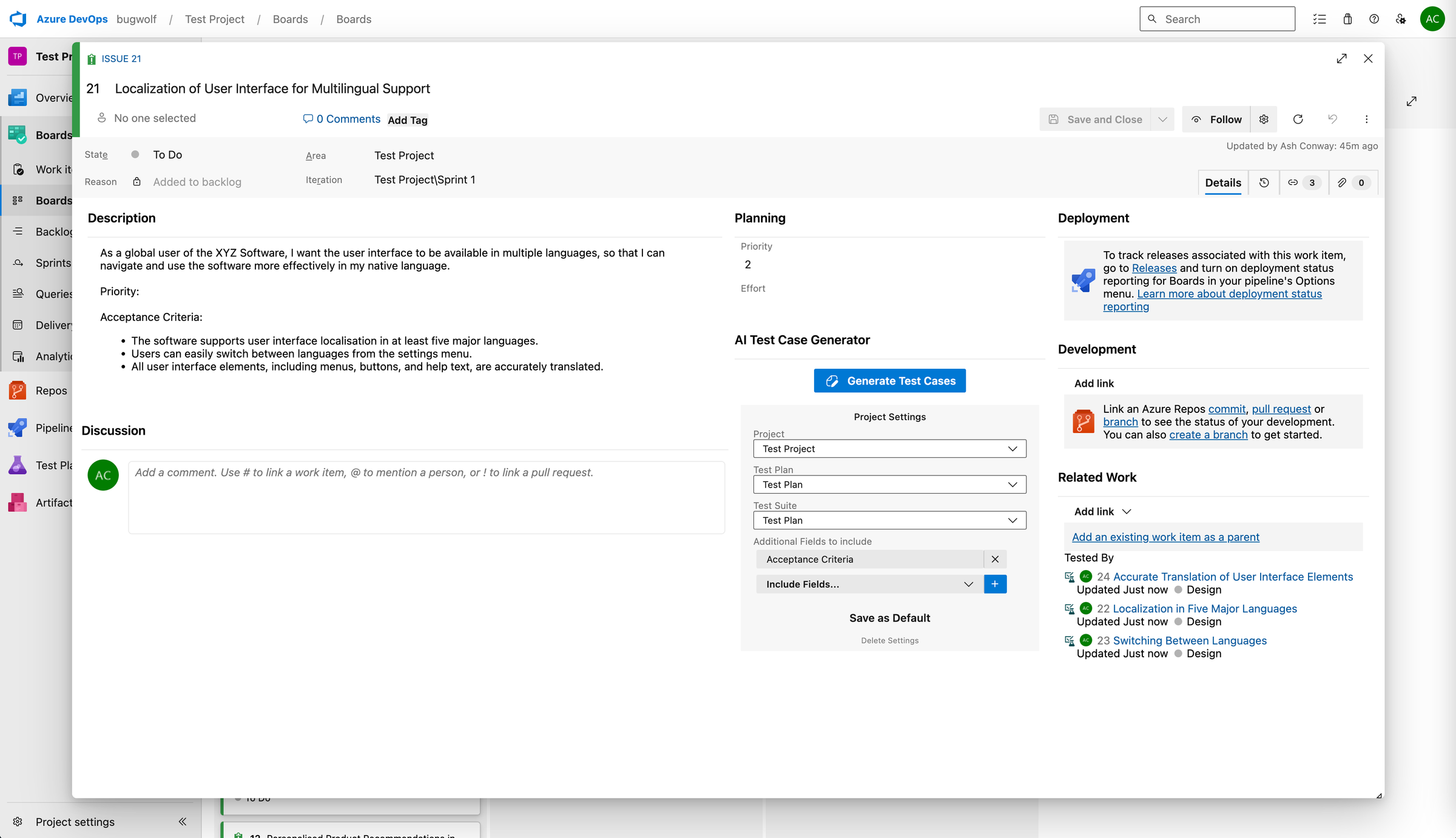
Task: Open Boards from the breadcrumb
Action: point(291,19)
